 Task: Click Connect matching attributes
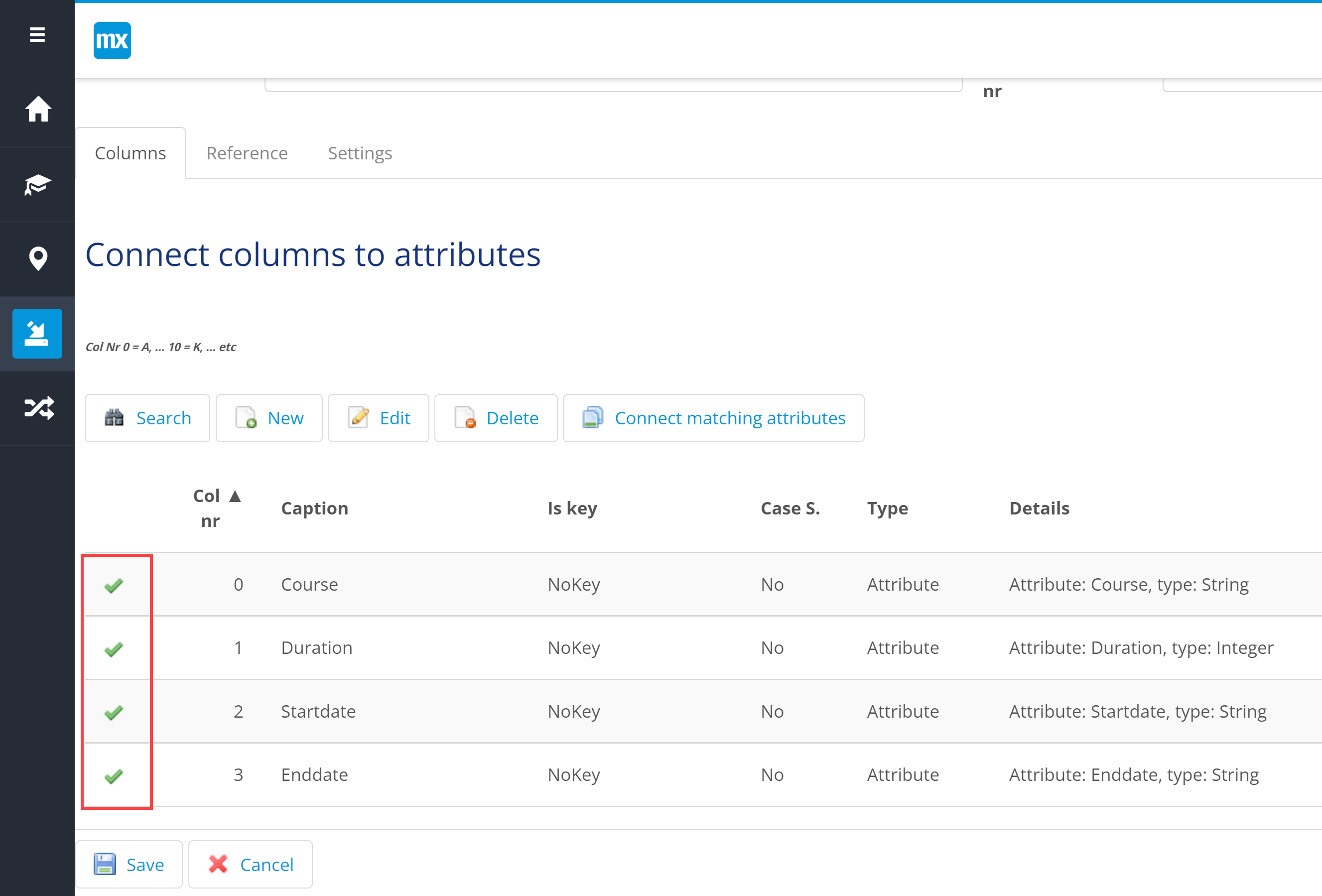[713, 418]
